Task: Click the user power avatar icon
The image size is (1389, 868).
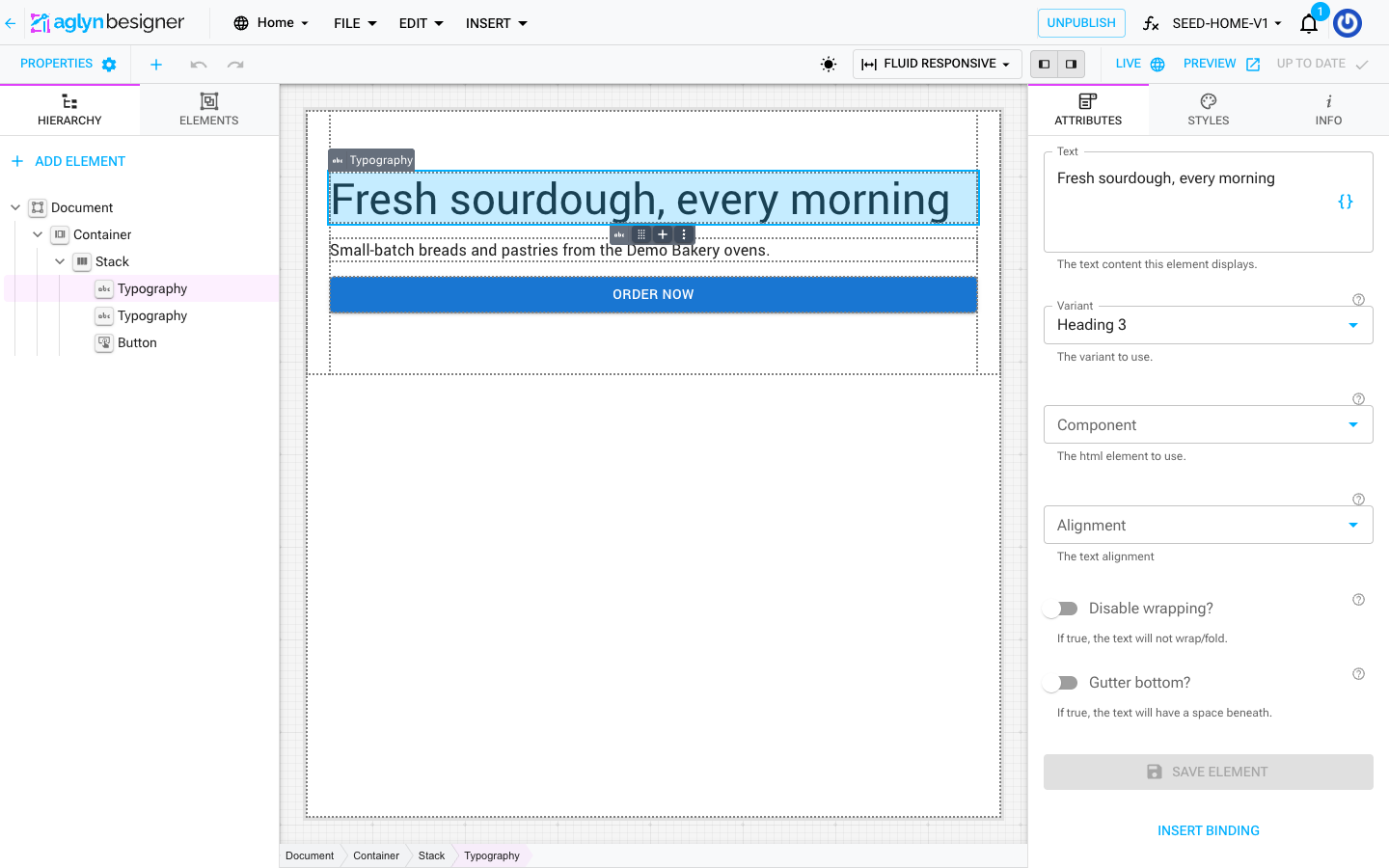Action: click(x=1348, y=23)
